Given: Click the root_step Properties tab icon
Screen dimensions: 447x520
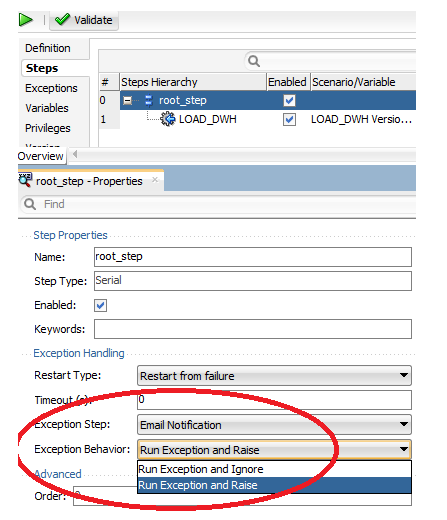Looking at the screenshot, I should pos(25,180).
